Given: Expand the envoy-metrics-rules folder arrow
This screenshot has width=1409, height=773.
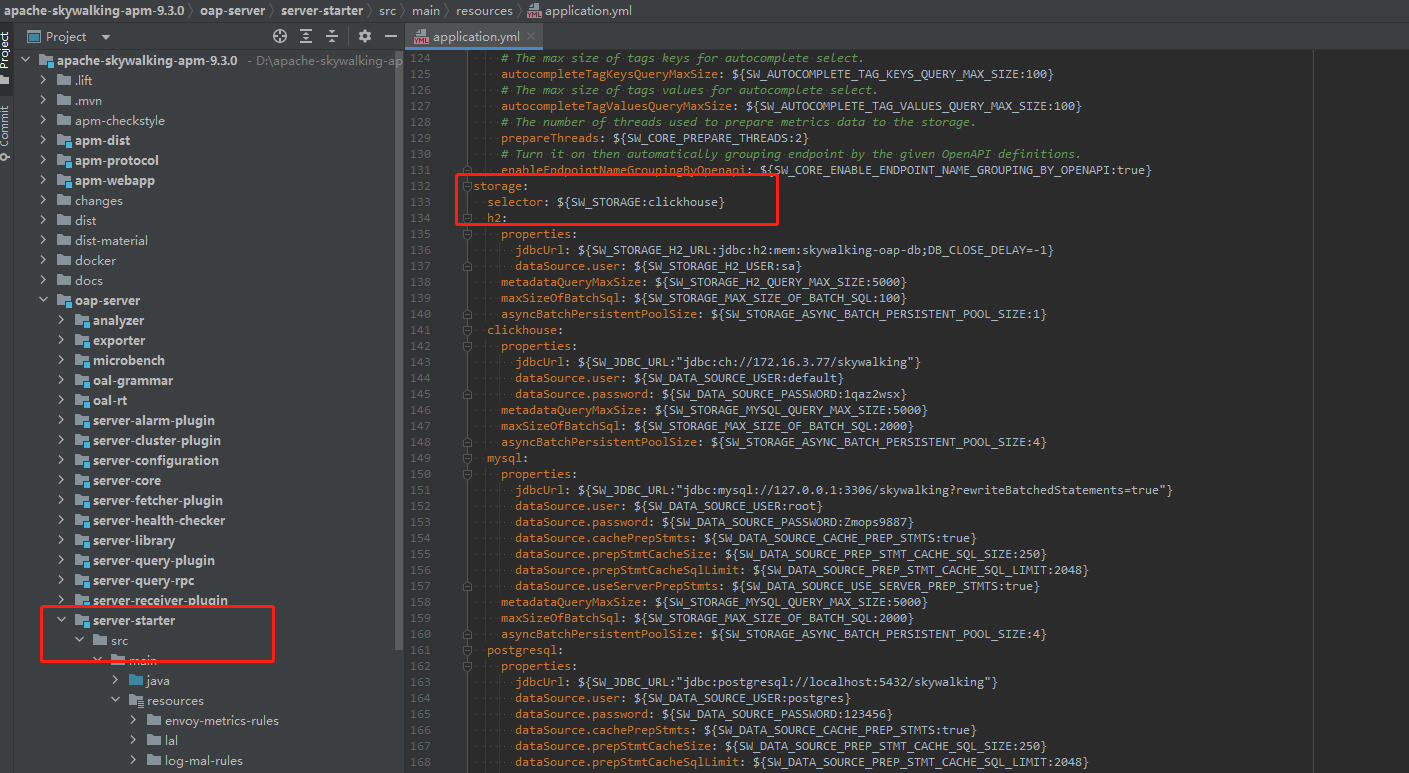Looking at the screenshot, I should tap(134, 720).
